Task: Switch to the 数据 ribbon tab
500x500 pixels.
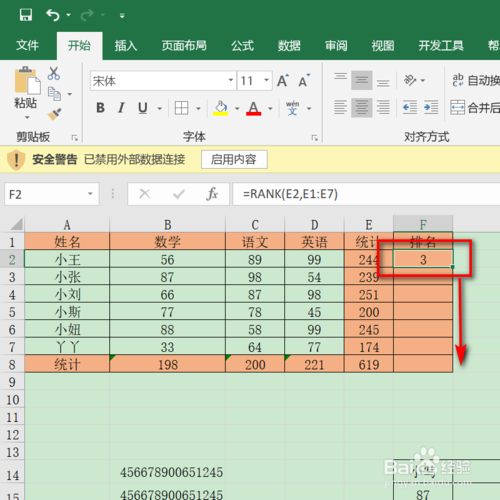Action: coord(289,45)
